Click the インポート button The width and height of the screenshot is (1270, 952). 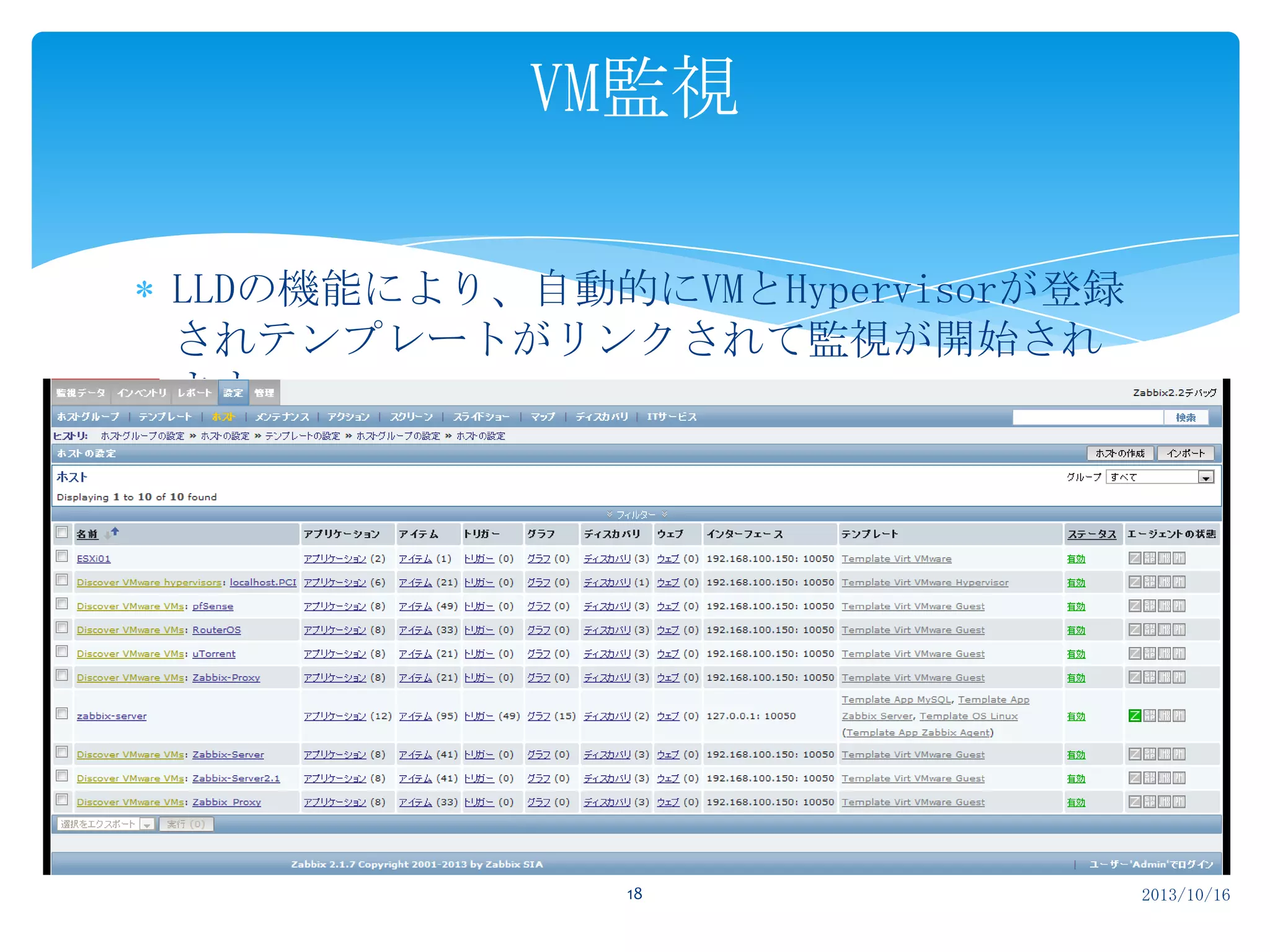coord(1185,454)
